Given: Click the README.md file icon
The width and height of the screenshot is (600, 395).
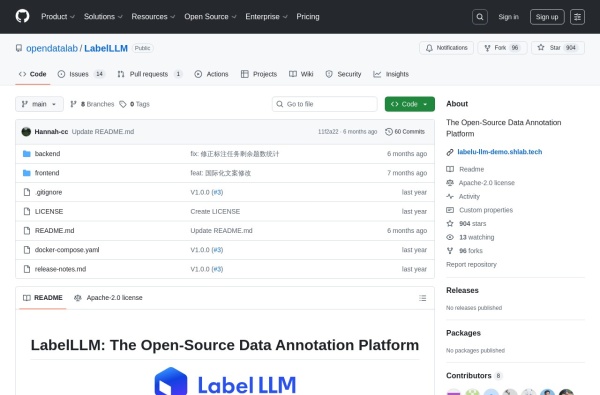Looking at the screenshot, I should pyautogui.click(x=27, y=230).
